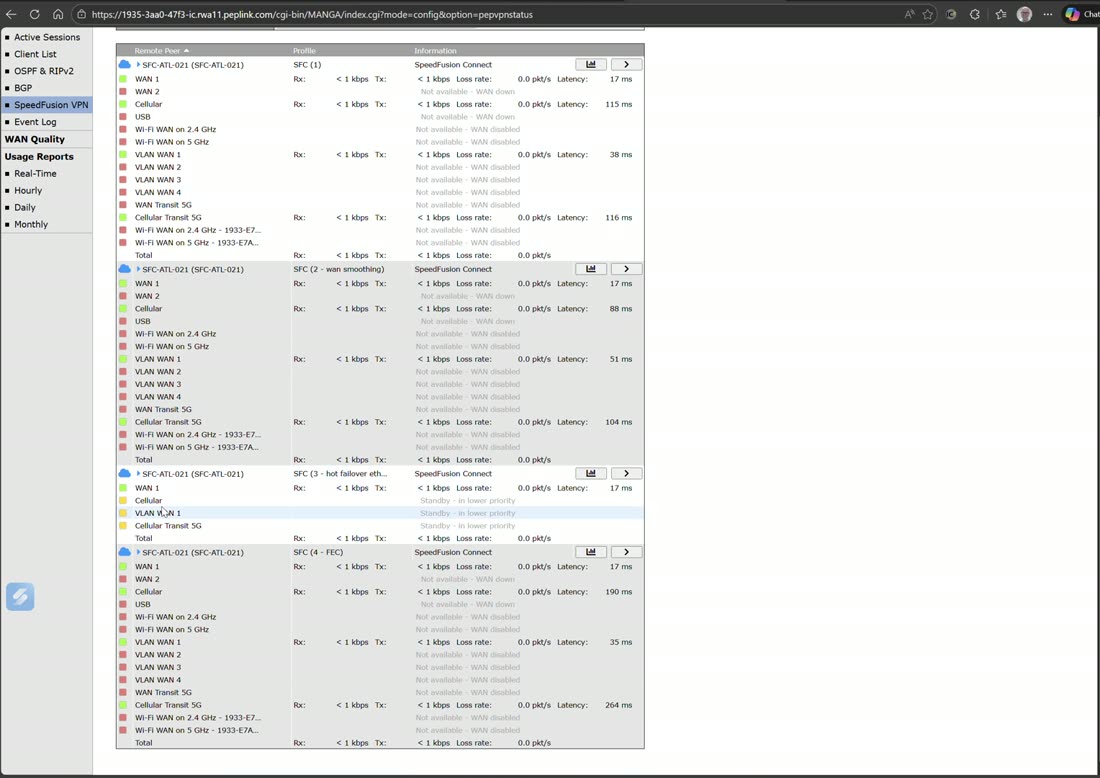
Task: Open Hourly usage report
Action: [x=28, y=190]
